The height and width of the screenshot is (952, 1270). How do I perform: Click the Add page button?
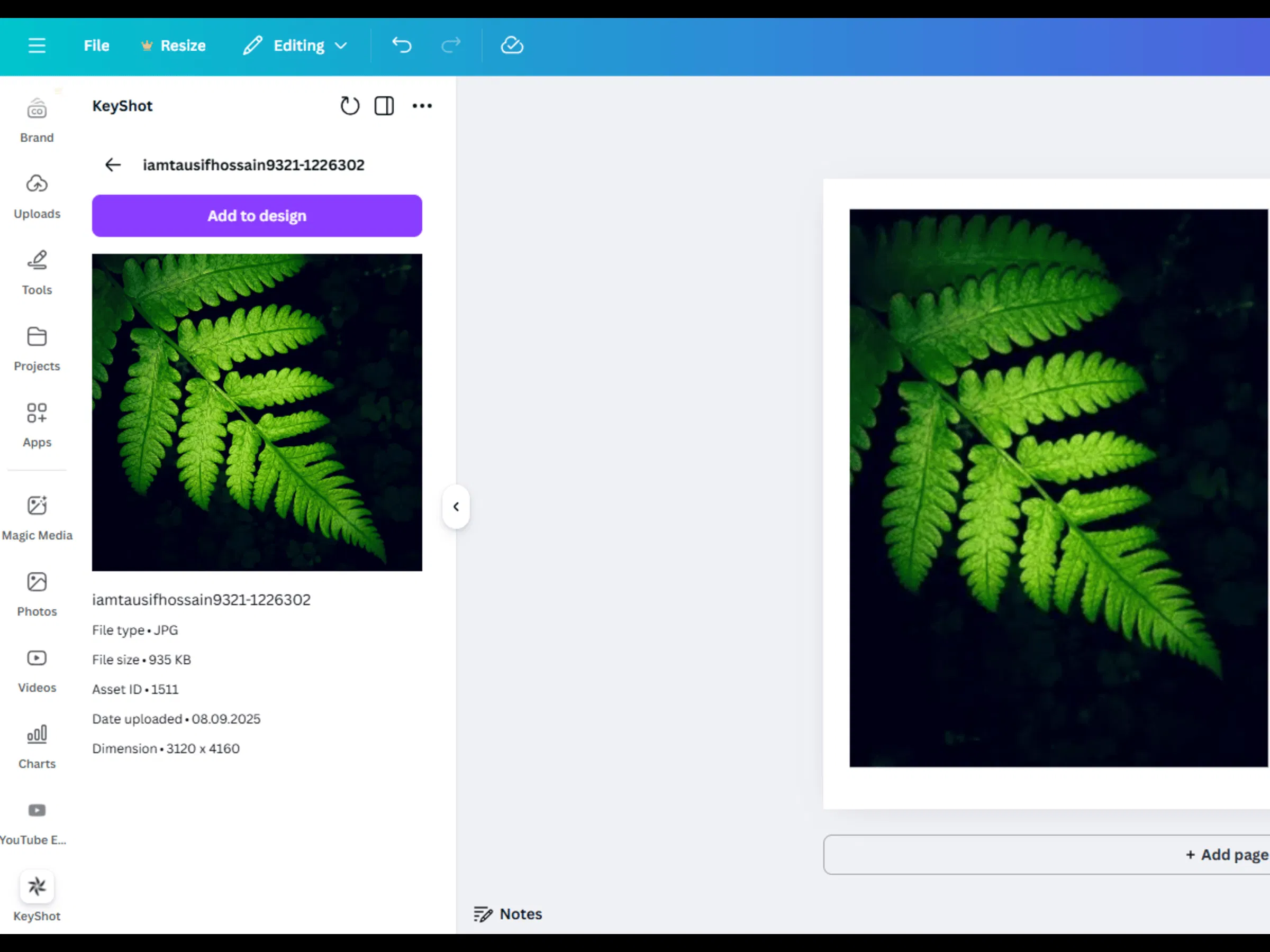pyautogui.click(x=1046, y=855)
